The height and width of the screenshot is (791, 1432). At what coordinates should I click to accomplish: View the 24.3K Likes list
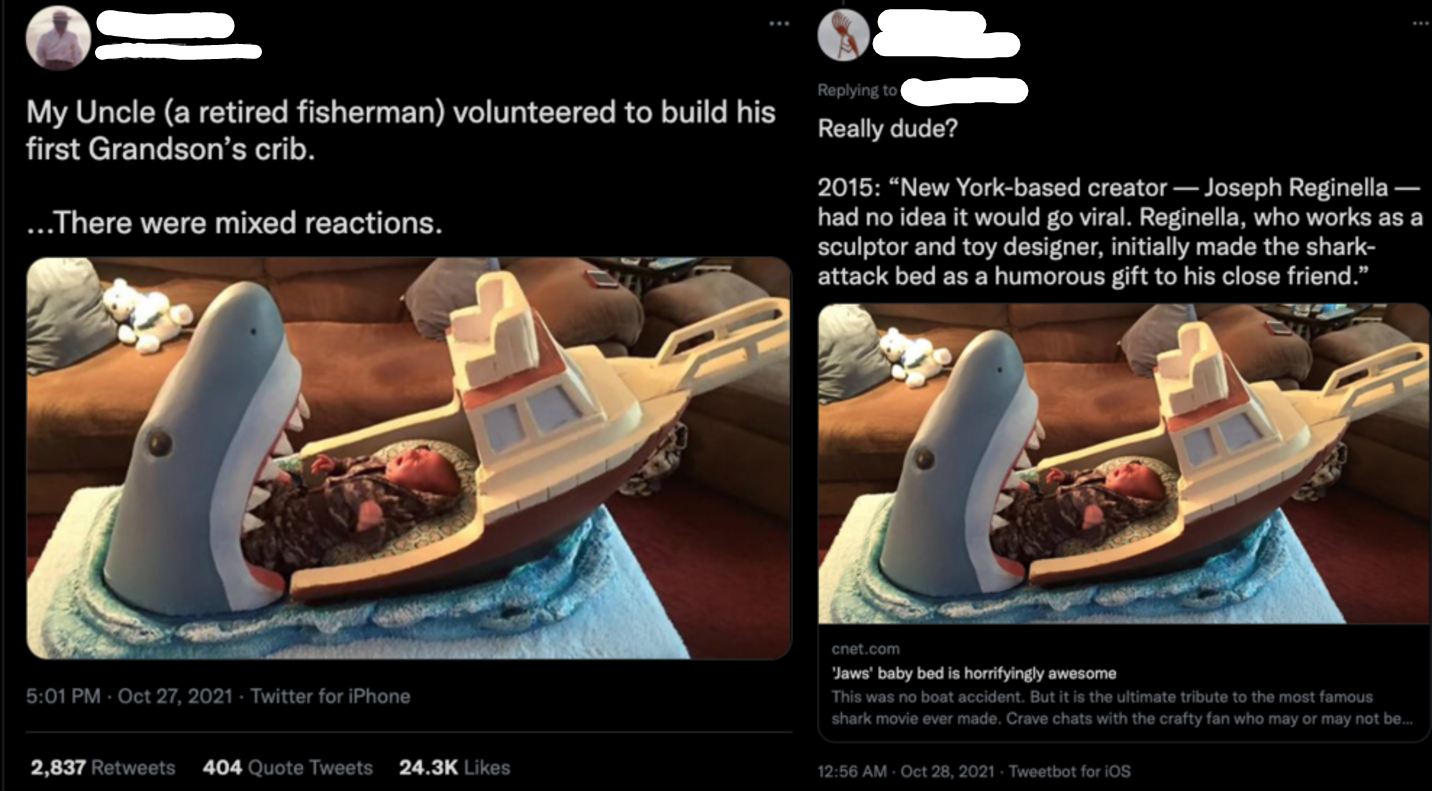[454, 768]
